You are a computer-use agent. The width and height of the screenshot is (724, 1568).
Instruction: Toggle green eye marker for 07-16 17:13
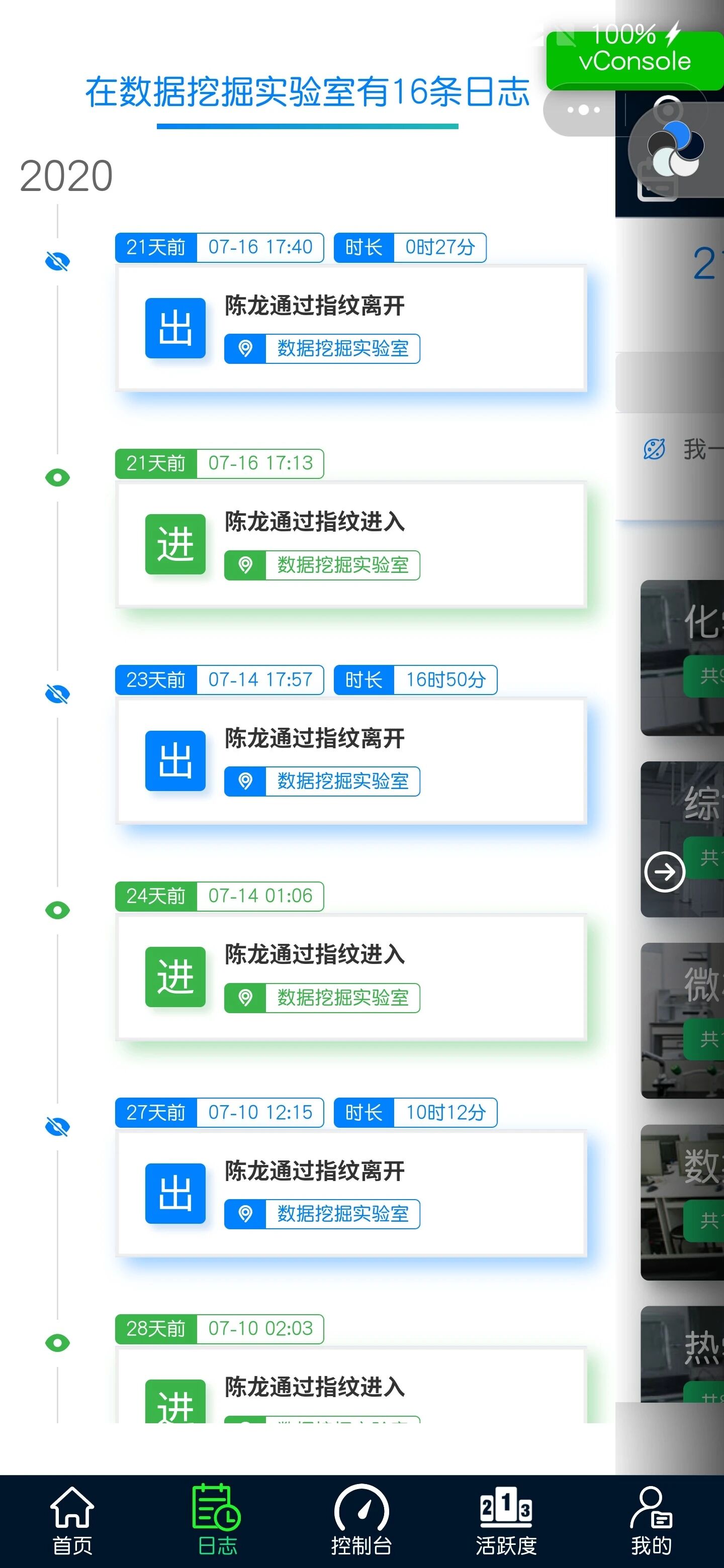(x=57, y=478)
